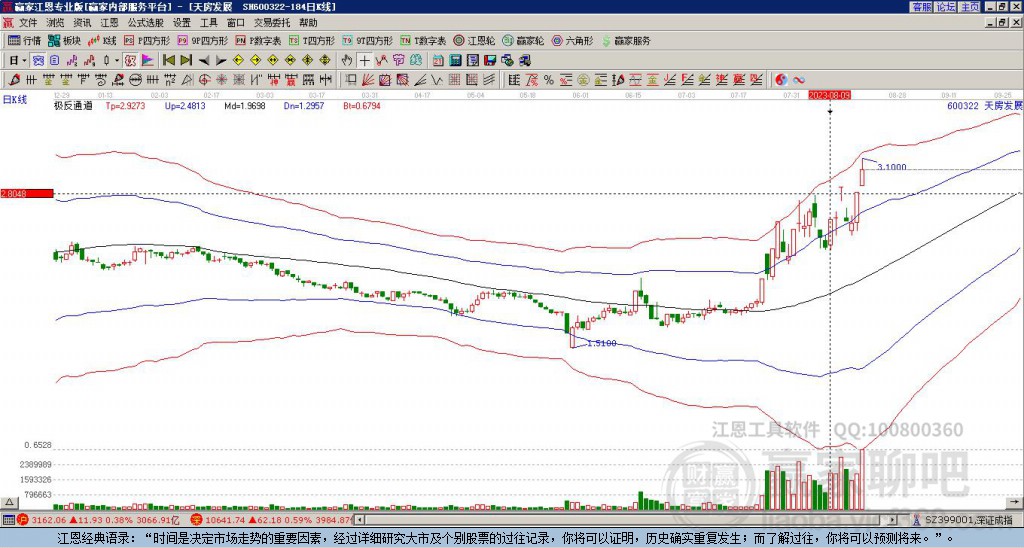Open the 公式选股 menu

[146, 23]
